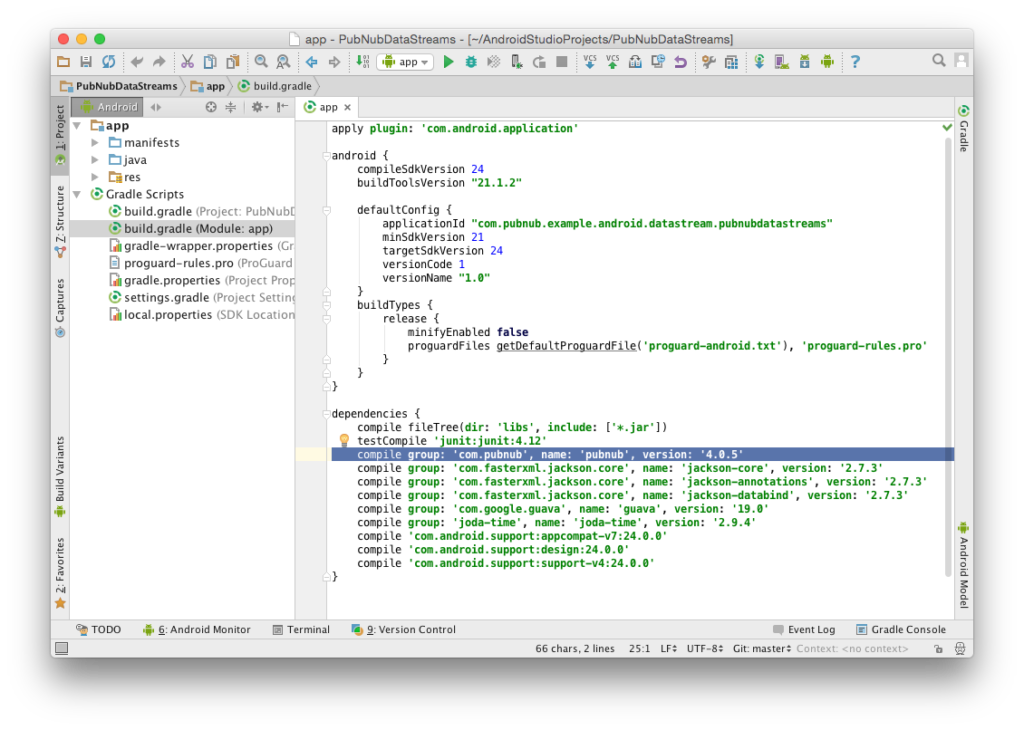This screenshot has height=730, width=1024.
Task: Click the Stop square icon
Action: point(561,62)
